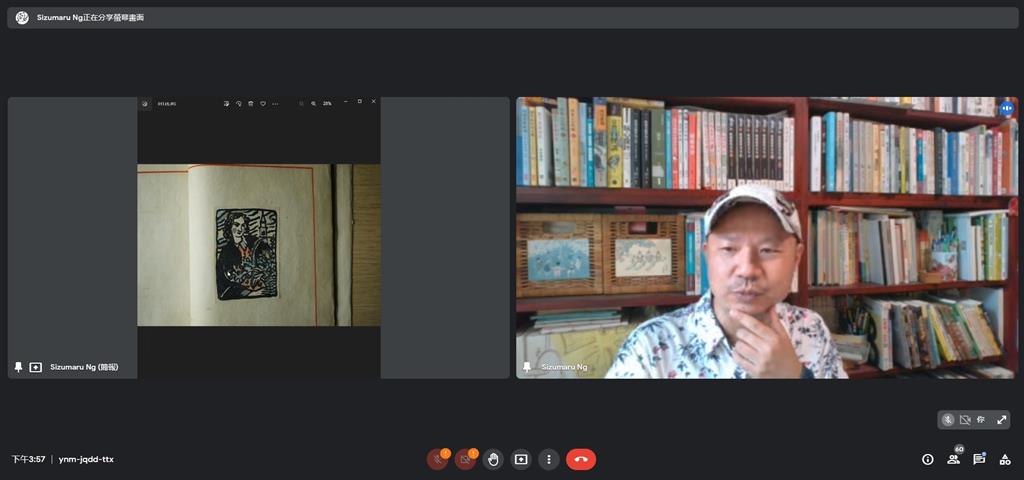Click the presentation icon beside Sizumaru Ng label
The height and width of the screenshot is (480, 1024).
[36, 367]
